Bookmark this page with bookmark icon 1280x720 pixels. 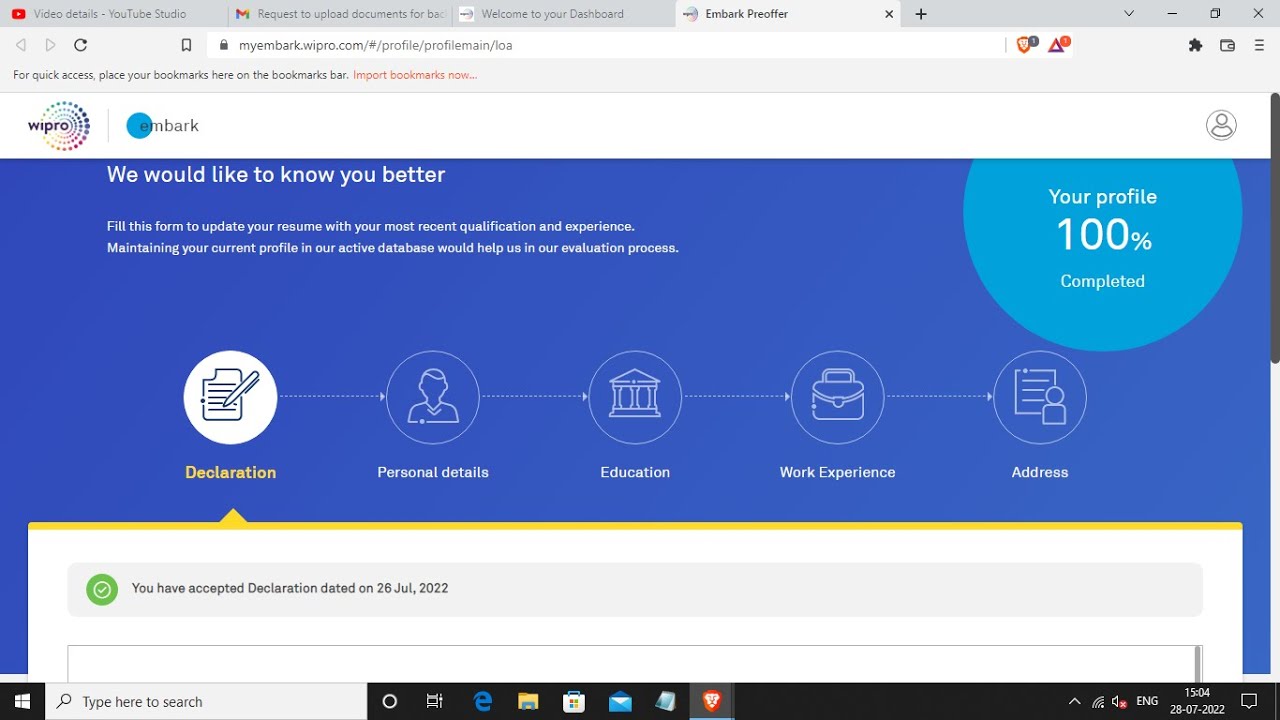(x=186, y=45)
